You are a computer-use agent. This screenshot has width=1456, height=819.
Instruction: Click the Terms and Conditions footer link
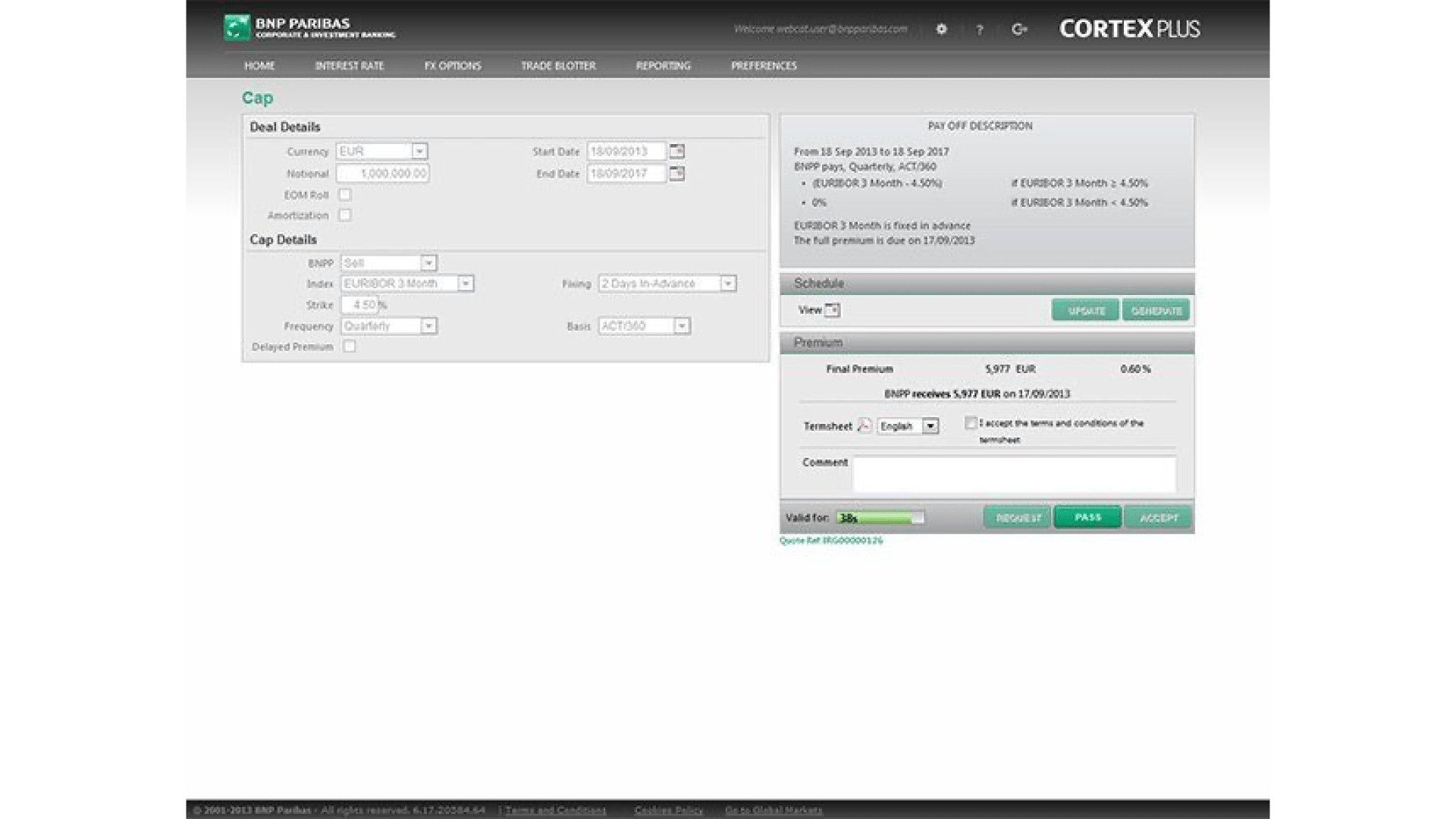(x=556, y=810)
